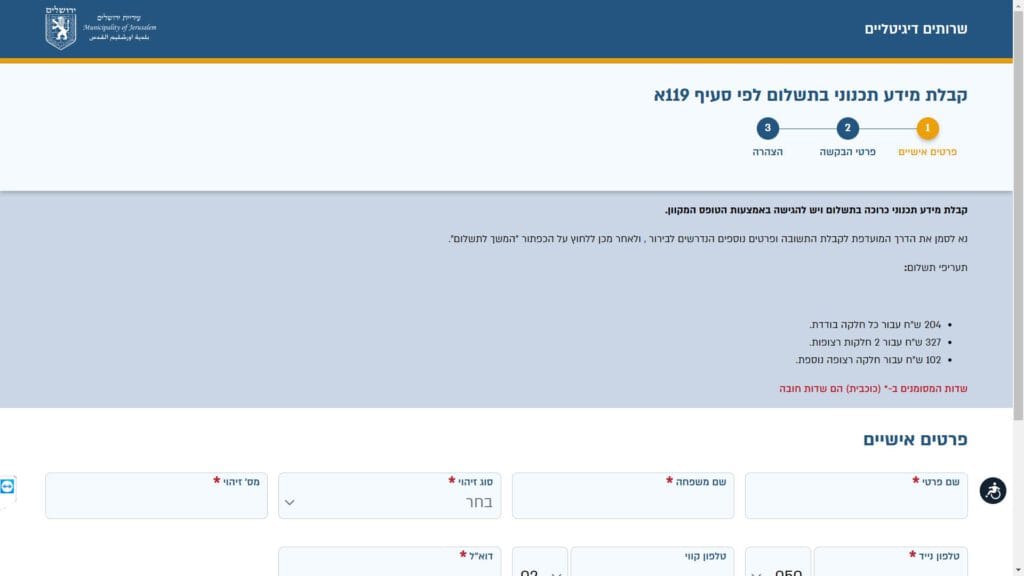Click the scrollbar up arrow

pyautogui.click(x=1018, y=6)
